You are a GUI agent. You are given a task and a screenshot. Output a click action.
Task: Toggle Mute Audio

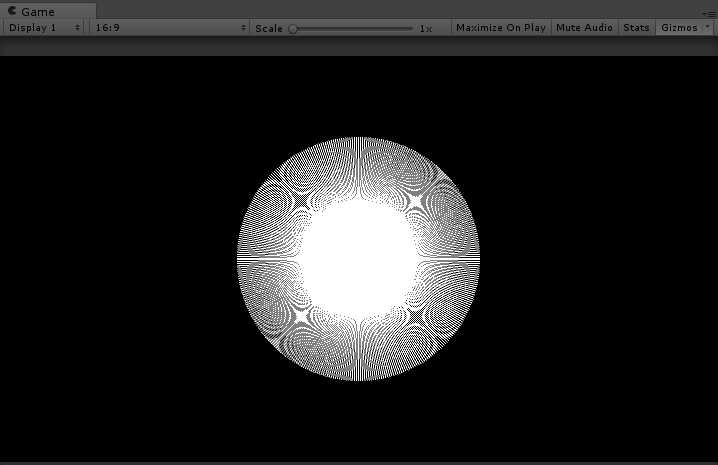tap(584, 27)
